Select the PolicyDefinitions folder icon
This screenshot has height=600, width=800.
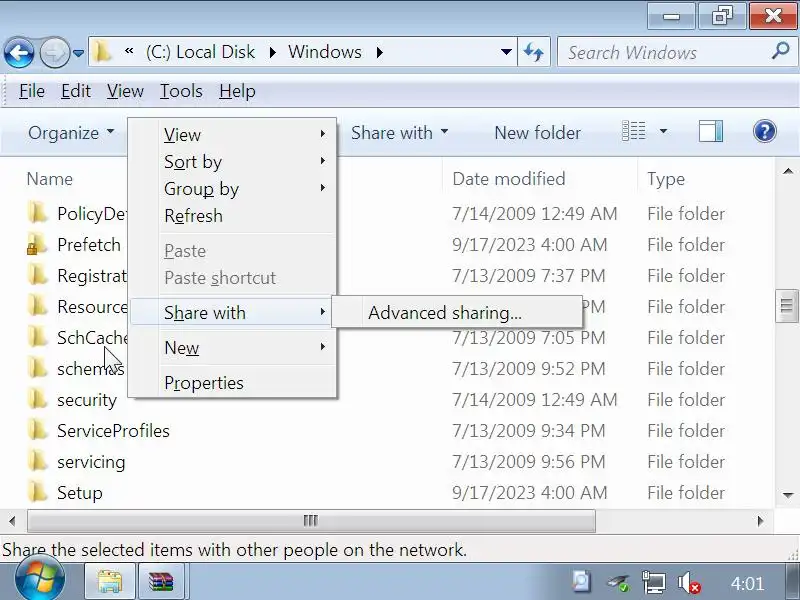click(x=37, y=213)
